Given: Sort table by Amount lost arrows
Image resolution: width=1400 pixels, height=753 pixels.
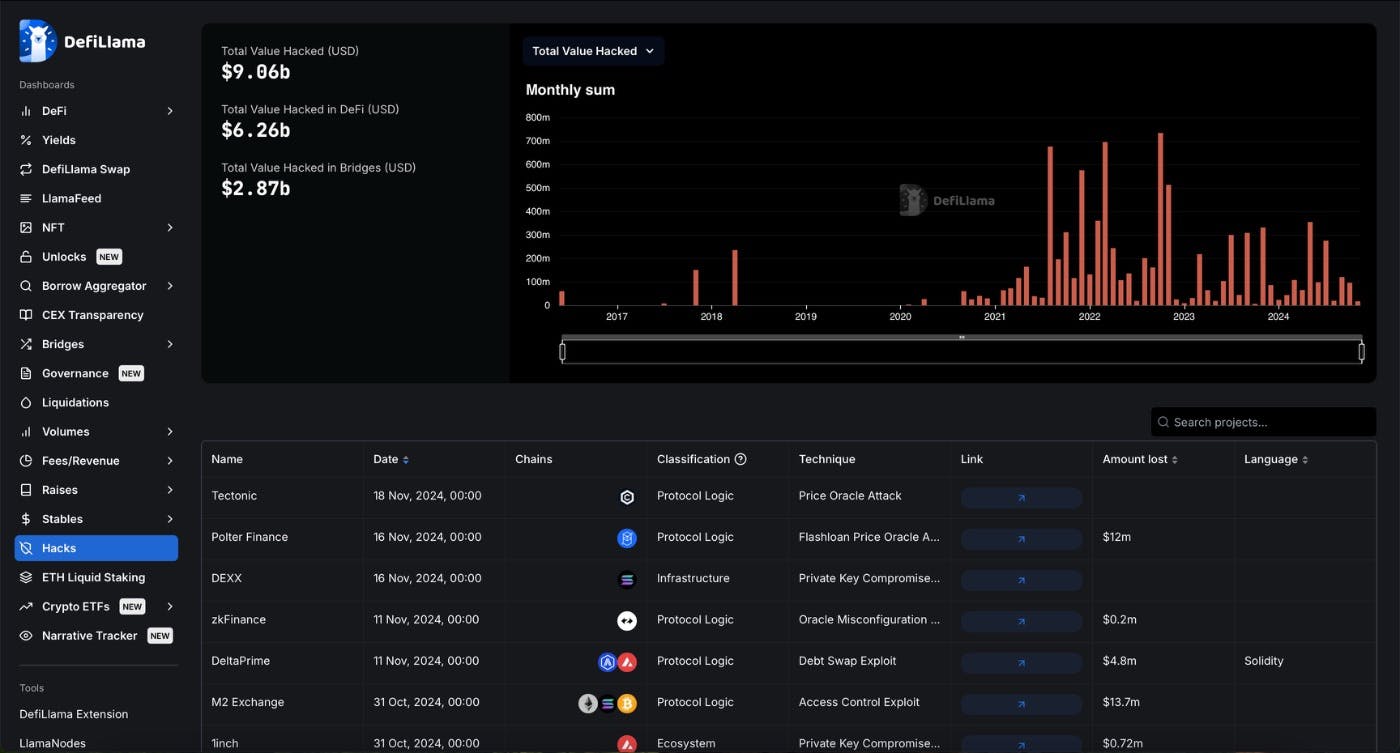Looking at the screenshot, I should (x=1174, y=460).
